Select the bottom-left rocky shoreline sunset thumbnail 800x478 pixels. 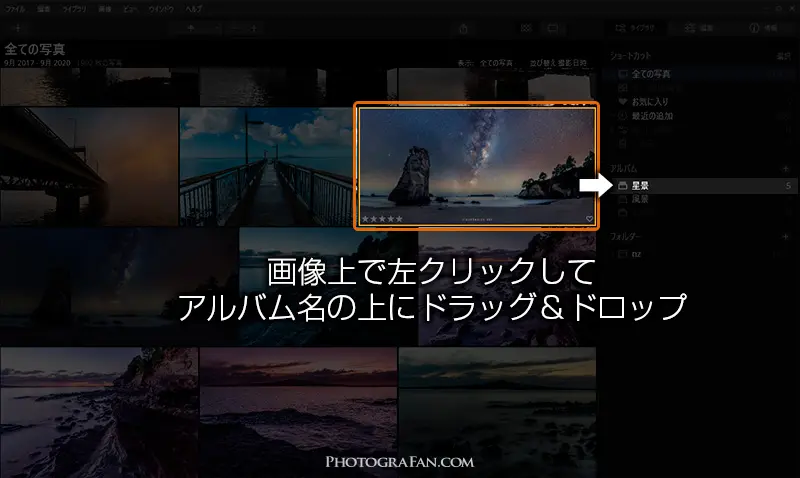(99, 412)
